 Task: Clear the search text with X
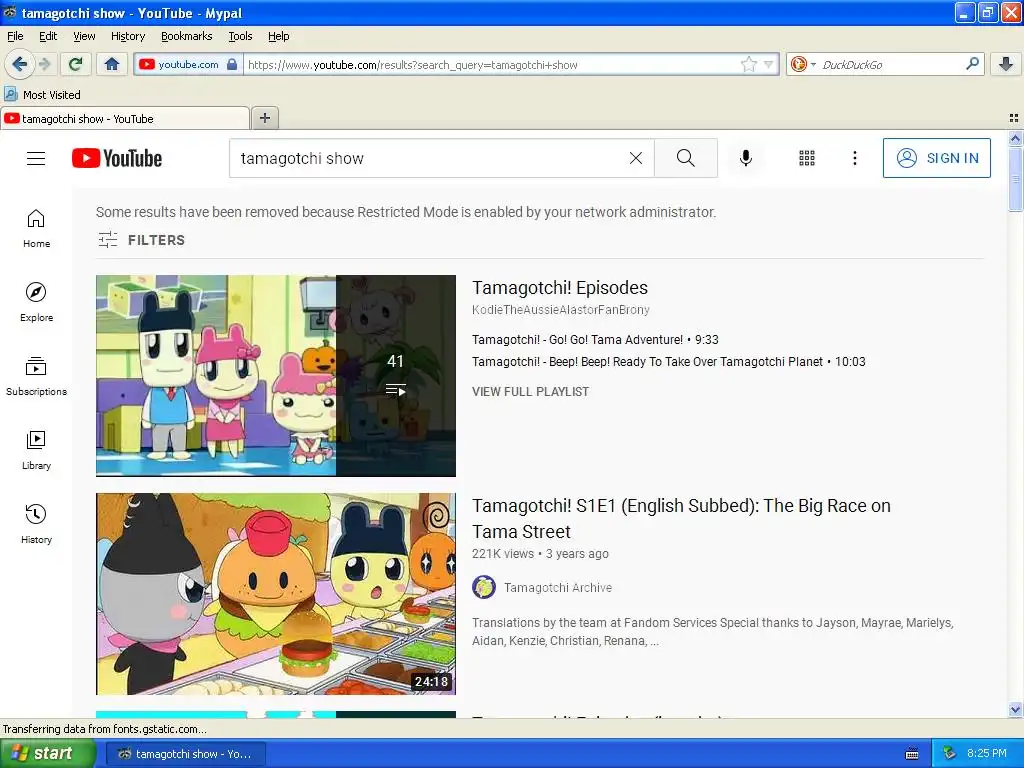coord(635,158)
